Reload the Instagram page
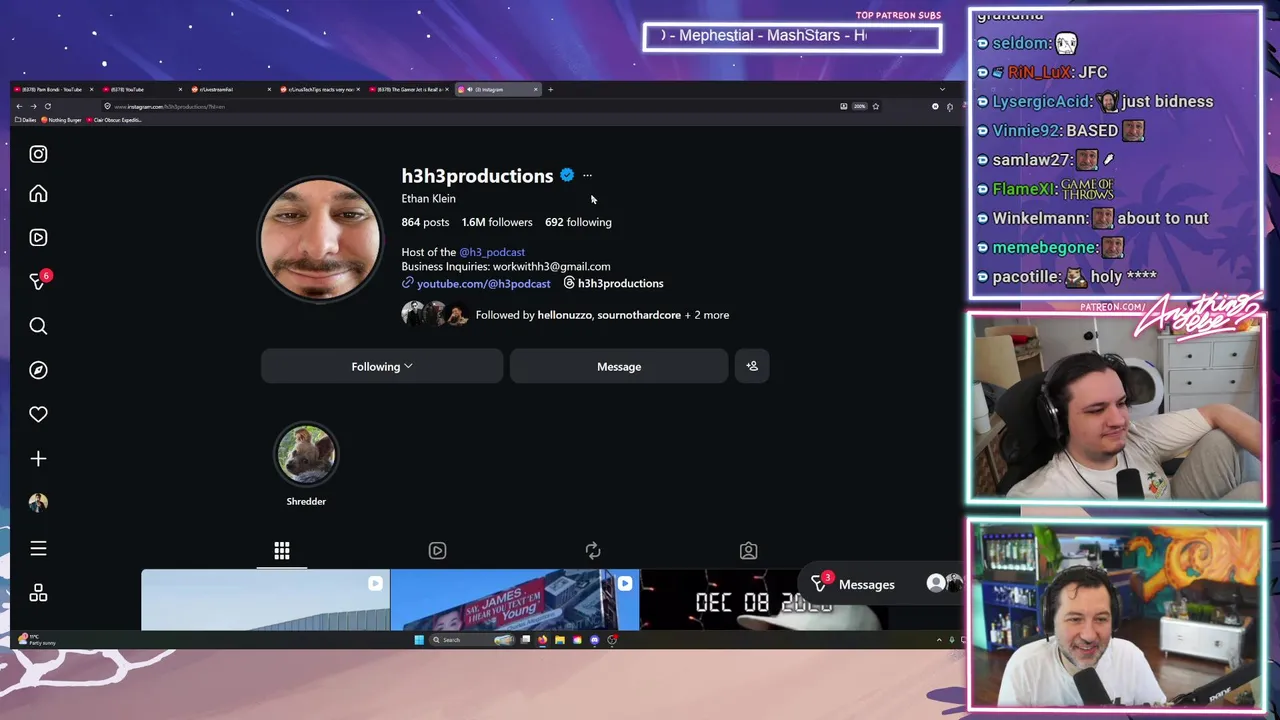Viewport: 1280px width, 720px height. point(48,106)
